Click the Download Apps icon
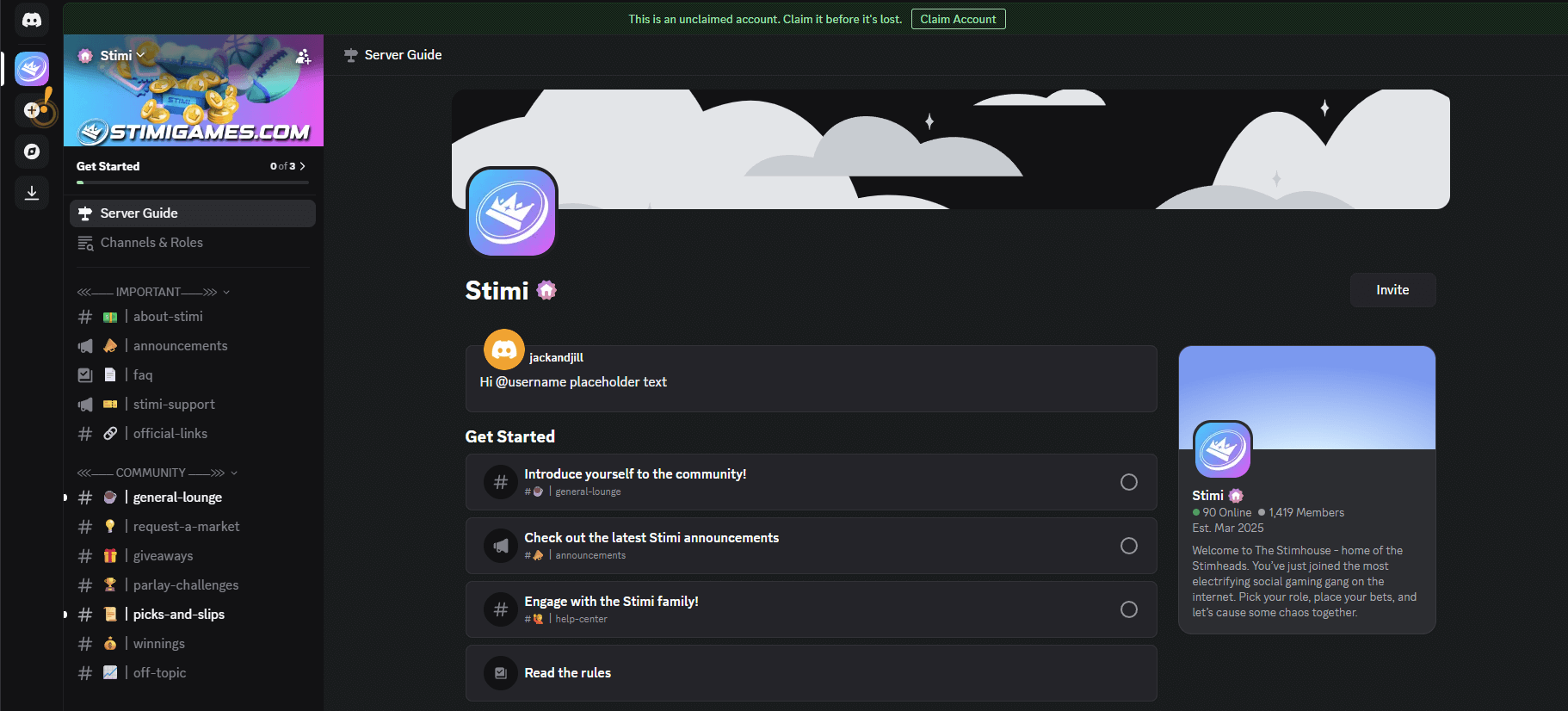The height and width of the screenshot is (711, 1568). point(32,193)
